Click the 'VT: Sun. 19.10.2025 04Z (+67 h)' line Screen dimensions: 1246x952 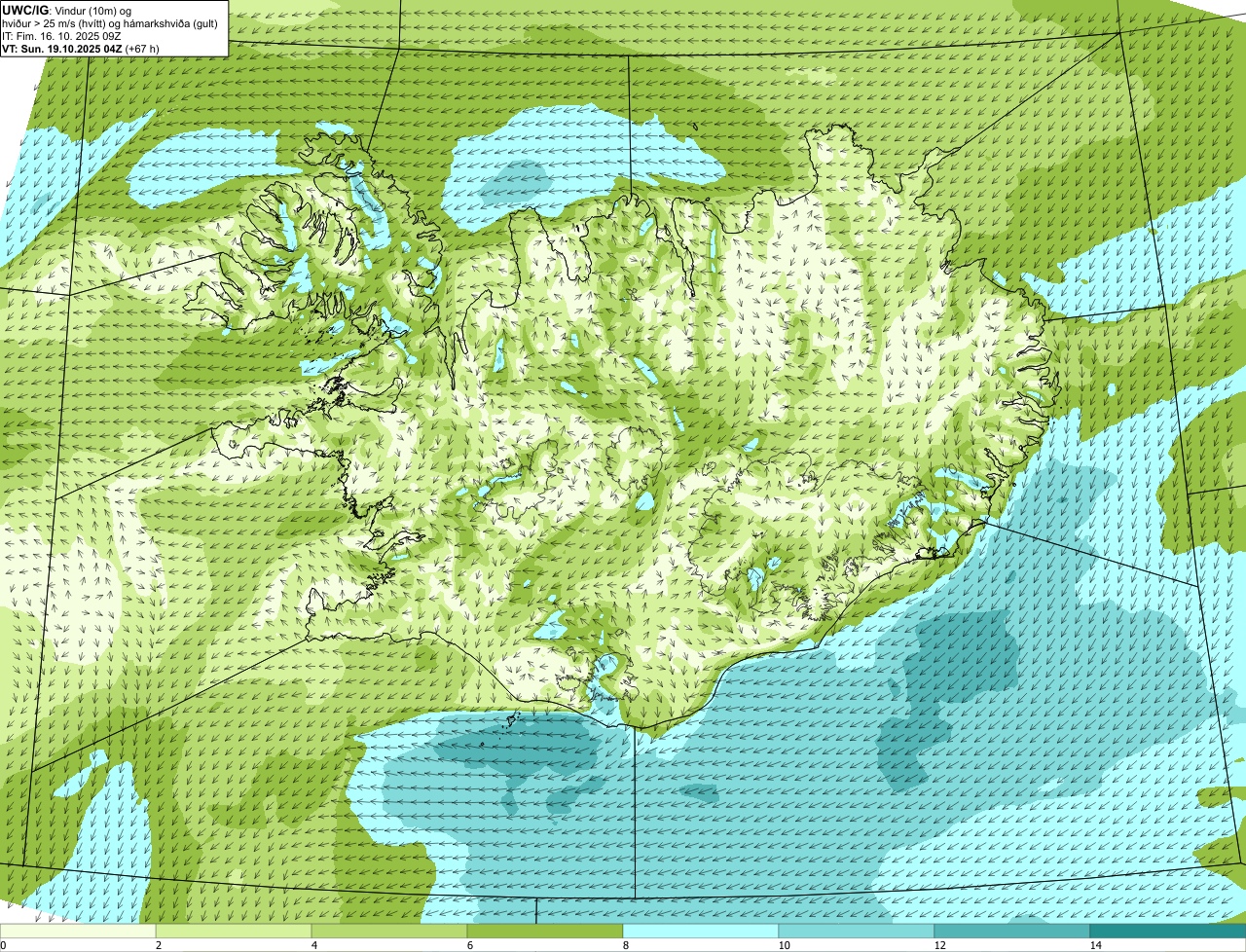click(81, 48)
